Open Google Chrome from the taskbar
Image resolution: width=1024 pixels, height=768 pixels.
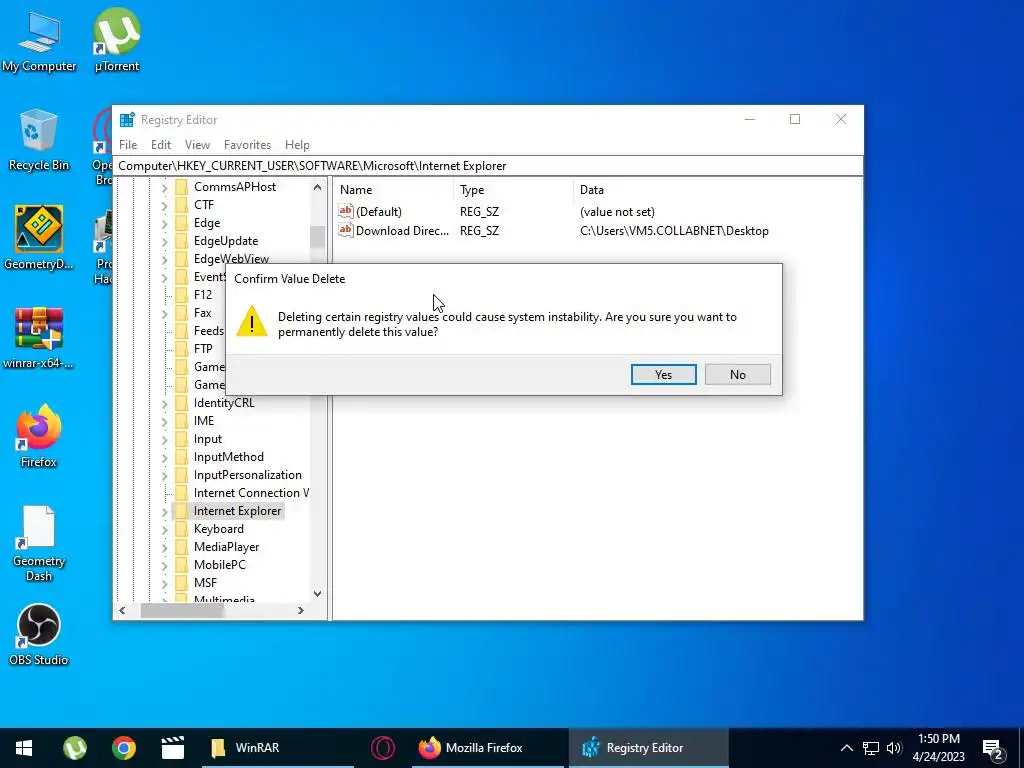[x=123, y=748]
